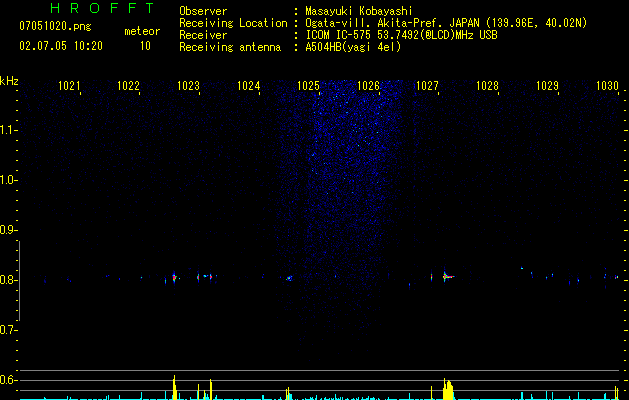
Task: Click the yellow power peak before 1023
Action: click(174, 388)
